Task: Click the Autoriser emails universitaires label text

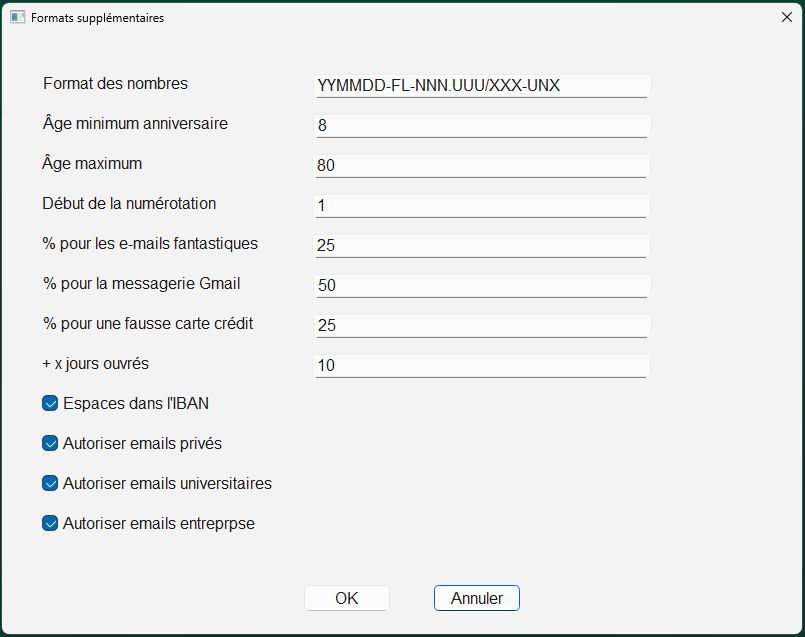Action: pyautogui.click(x=167, y=484)
